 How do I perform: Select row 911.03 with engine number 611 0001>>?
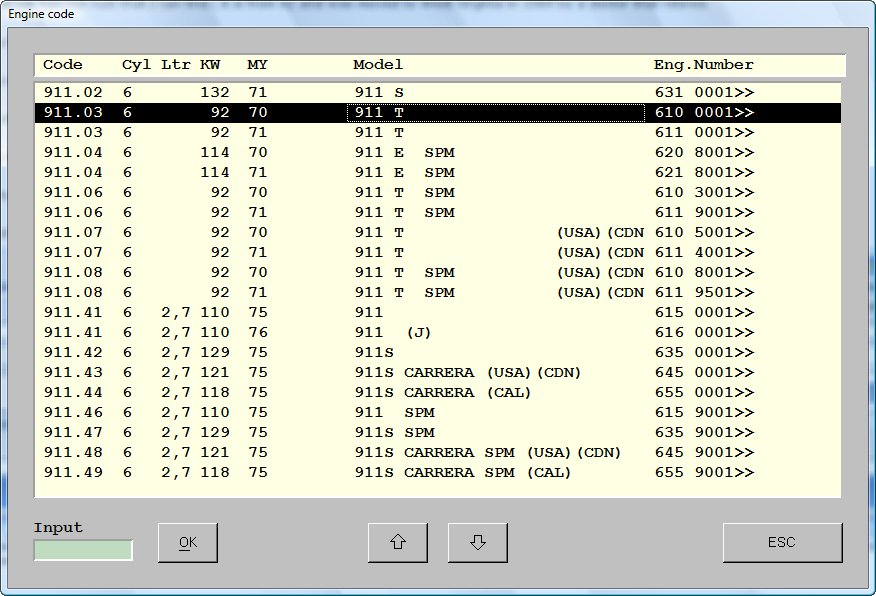pos(437,132)
